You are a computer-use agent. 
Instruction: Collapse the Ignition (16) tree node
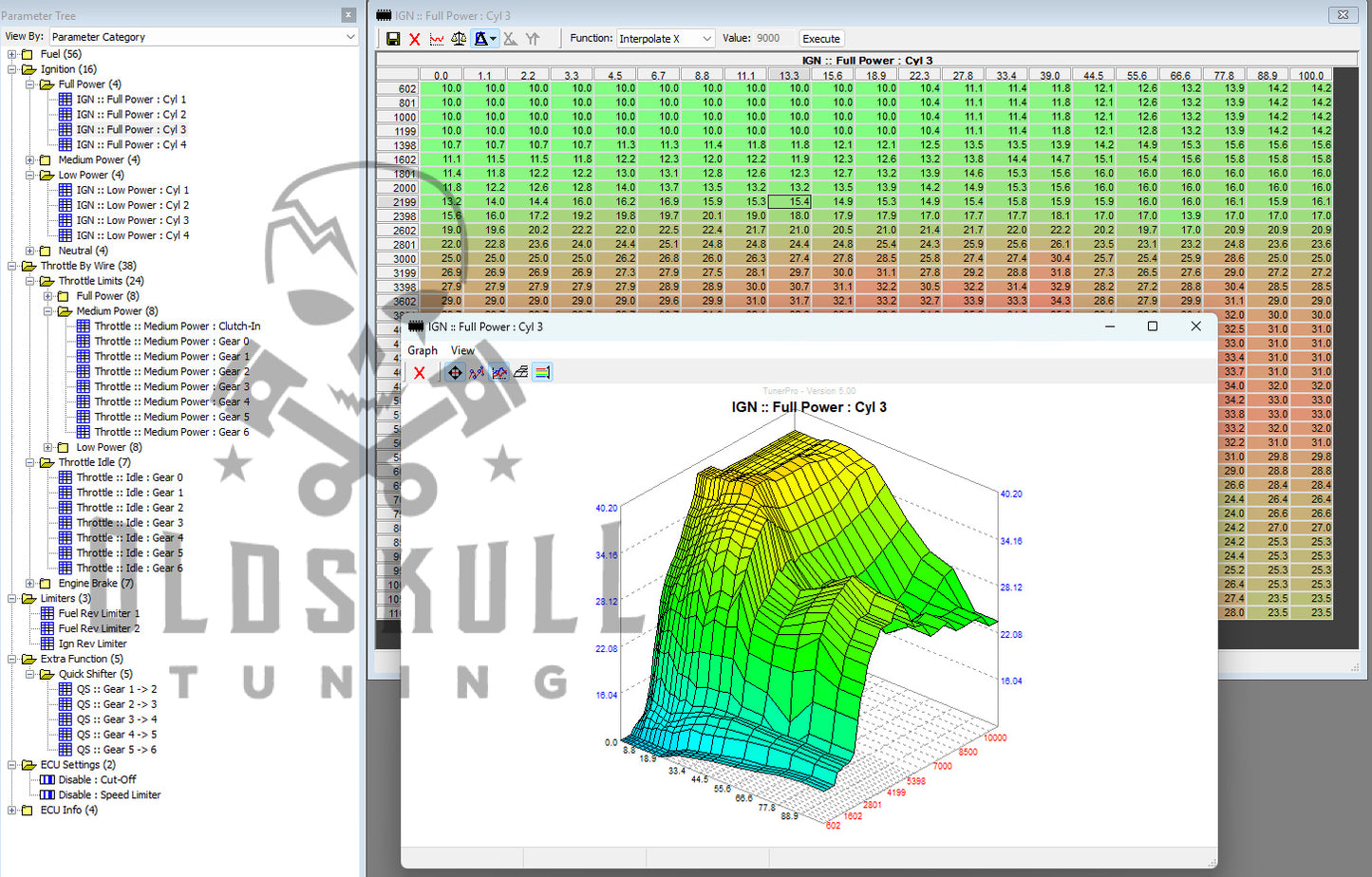tap(11, 69)
